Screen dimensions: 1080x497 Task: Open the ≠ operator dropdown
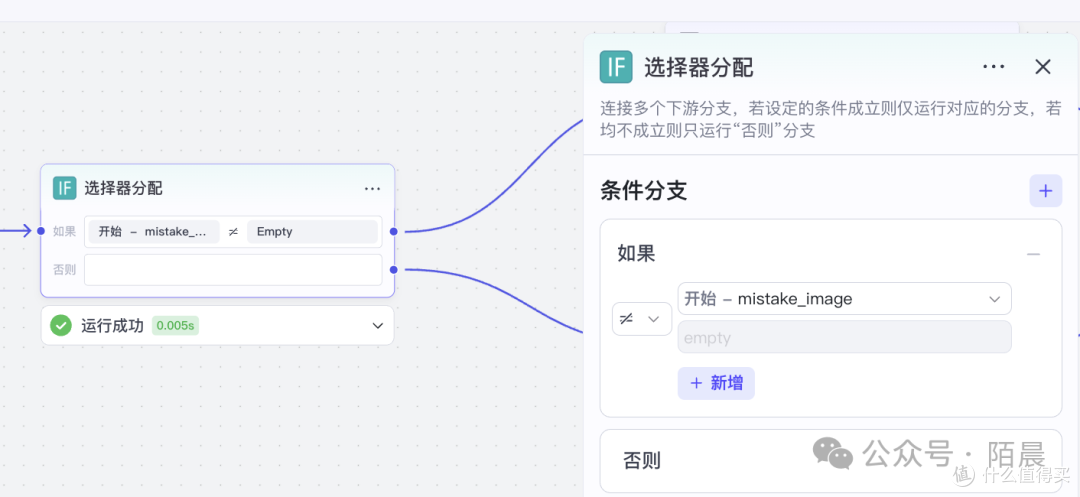[642, 319]
